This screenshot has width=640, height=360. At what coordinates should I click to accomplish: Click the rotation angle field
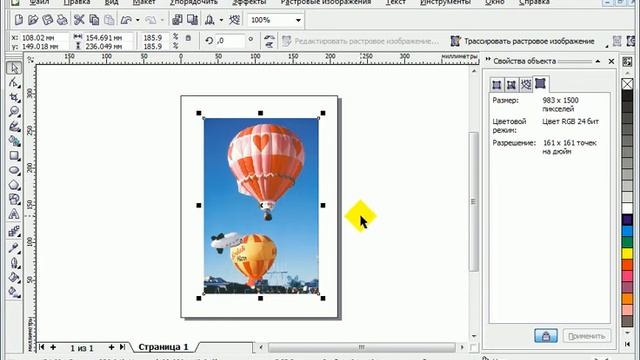click(231, 40)
